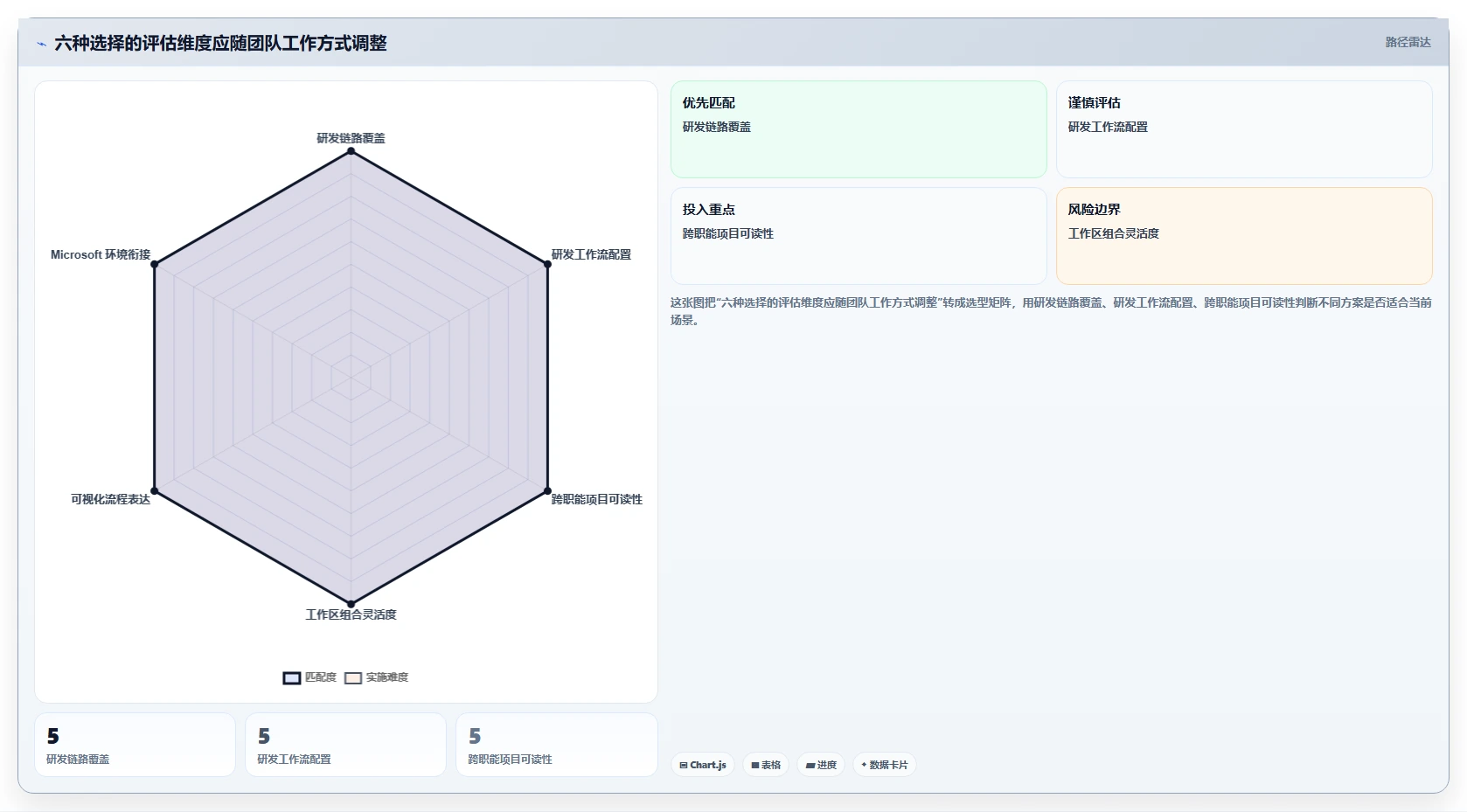The image size is (1467, 812).
Task: Click the 研发工作流配置 radar axis label
Action: pyautogui.click(x=591, y=254)
